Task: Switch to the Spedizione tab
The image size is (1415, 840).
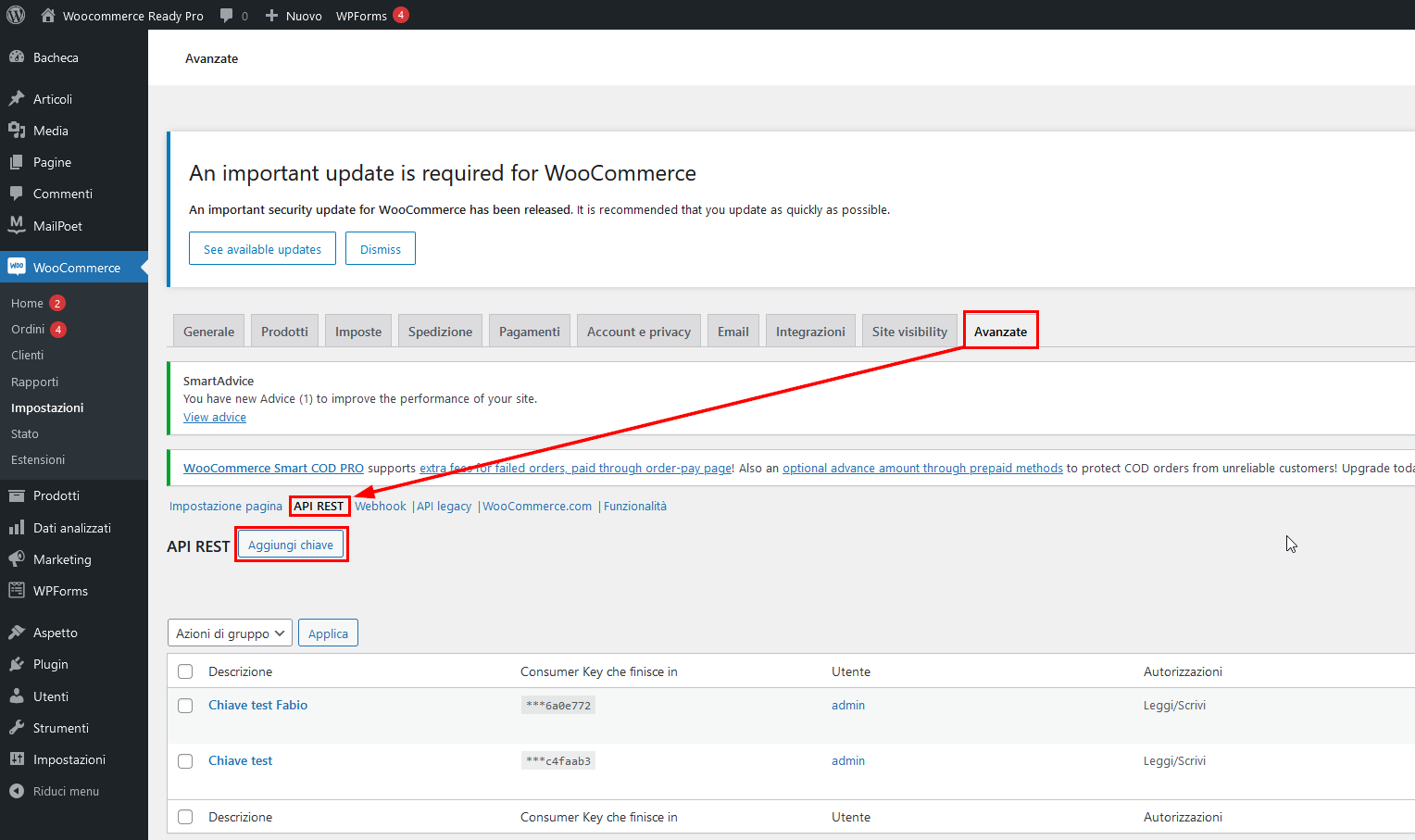Action: pyautogui.click(x=440, y=332)
